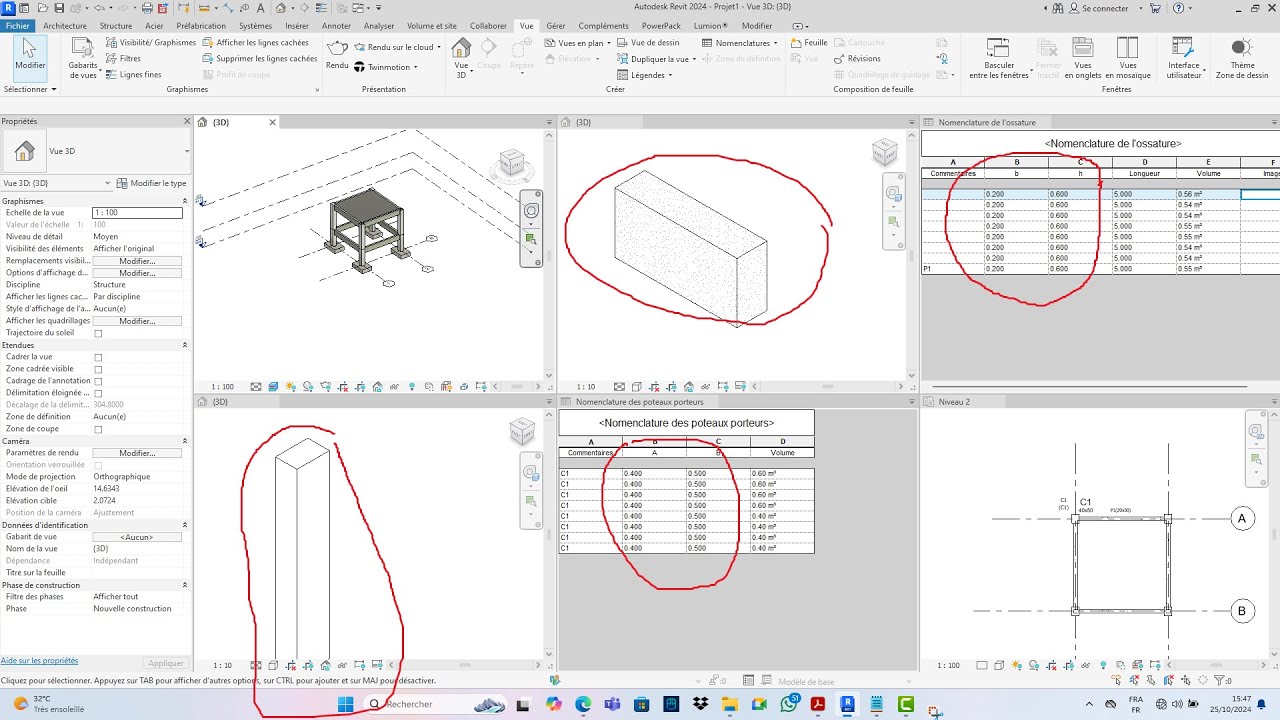1280x720 pixels.
Task: Open Interface utilisateur dropdown
Action: 1184,58
